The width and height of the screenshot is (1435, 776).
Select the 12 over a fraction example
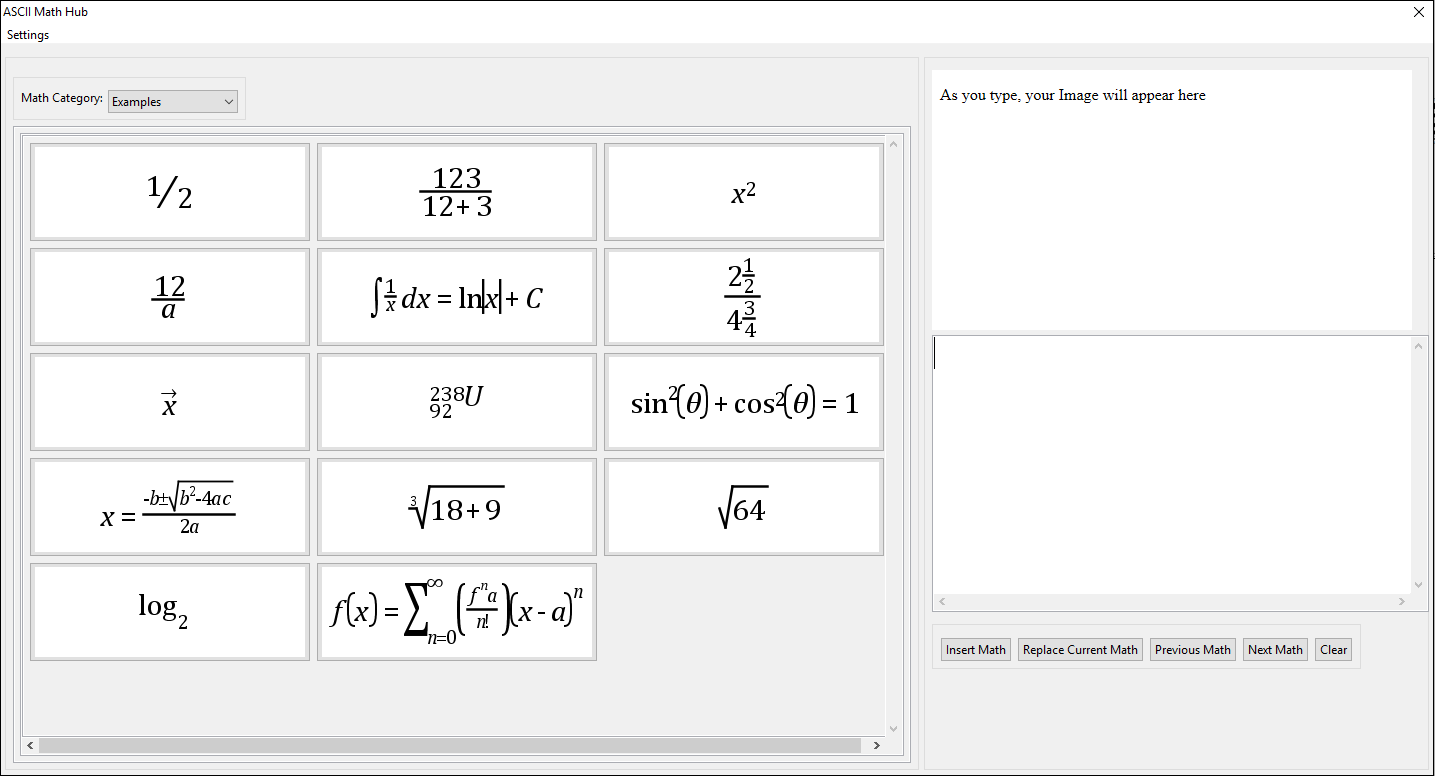pyautogui.click(x=170, y=297)
